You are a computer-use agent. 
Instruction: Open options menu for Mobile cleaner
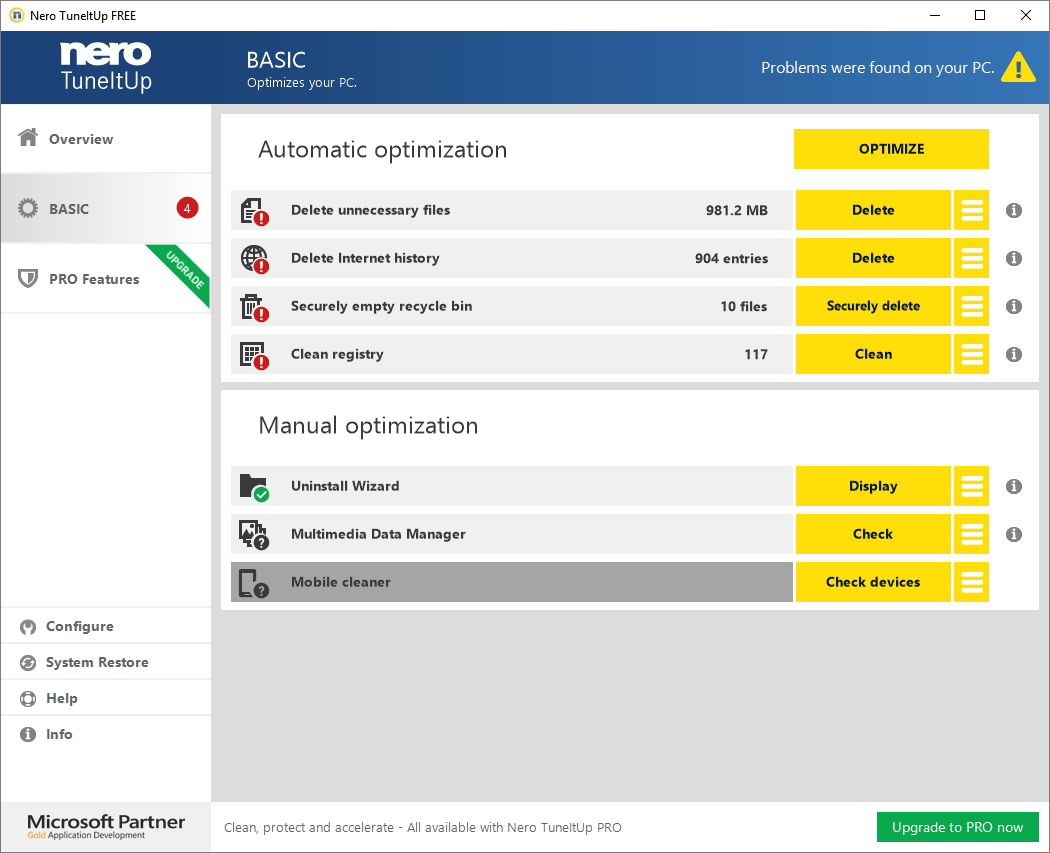tap(972, 582)
